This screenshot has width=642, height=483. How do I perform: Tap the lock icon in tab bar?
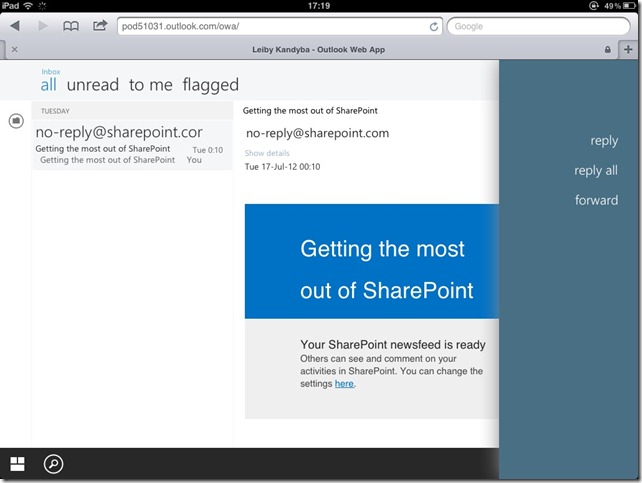608,50
